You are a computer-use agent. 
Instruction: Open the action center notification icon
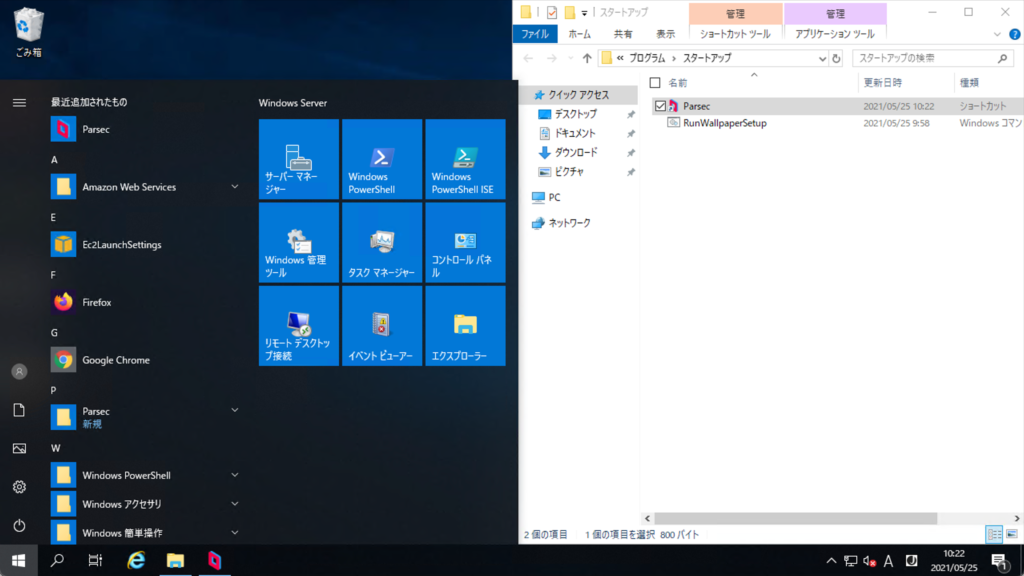tap(999, 561)
